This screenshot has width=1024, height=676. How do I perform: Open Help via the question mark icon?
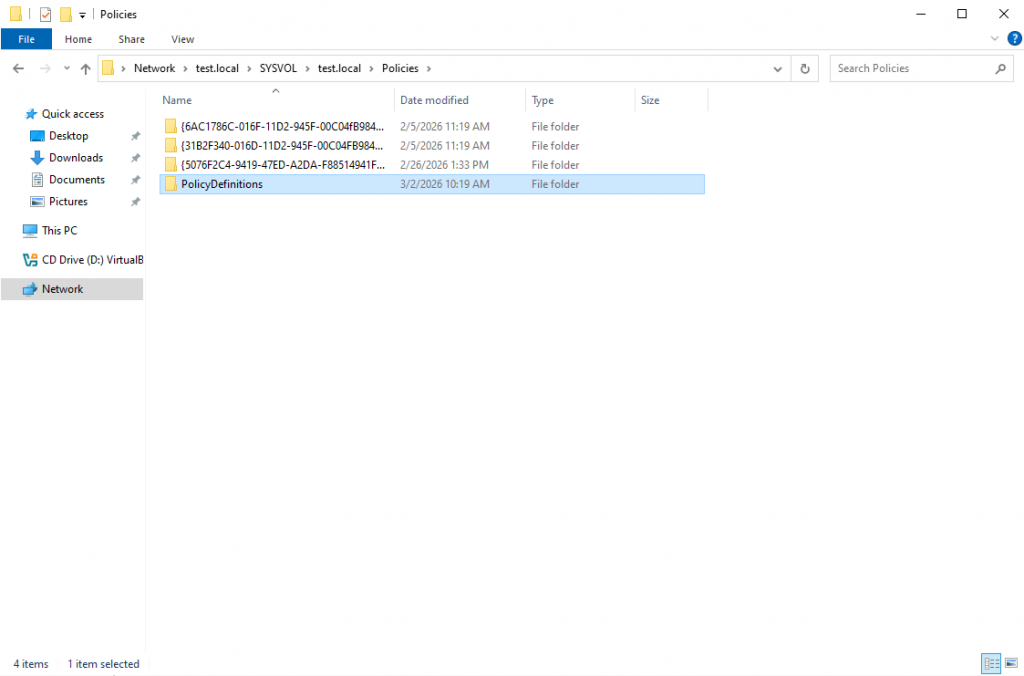1014,39
